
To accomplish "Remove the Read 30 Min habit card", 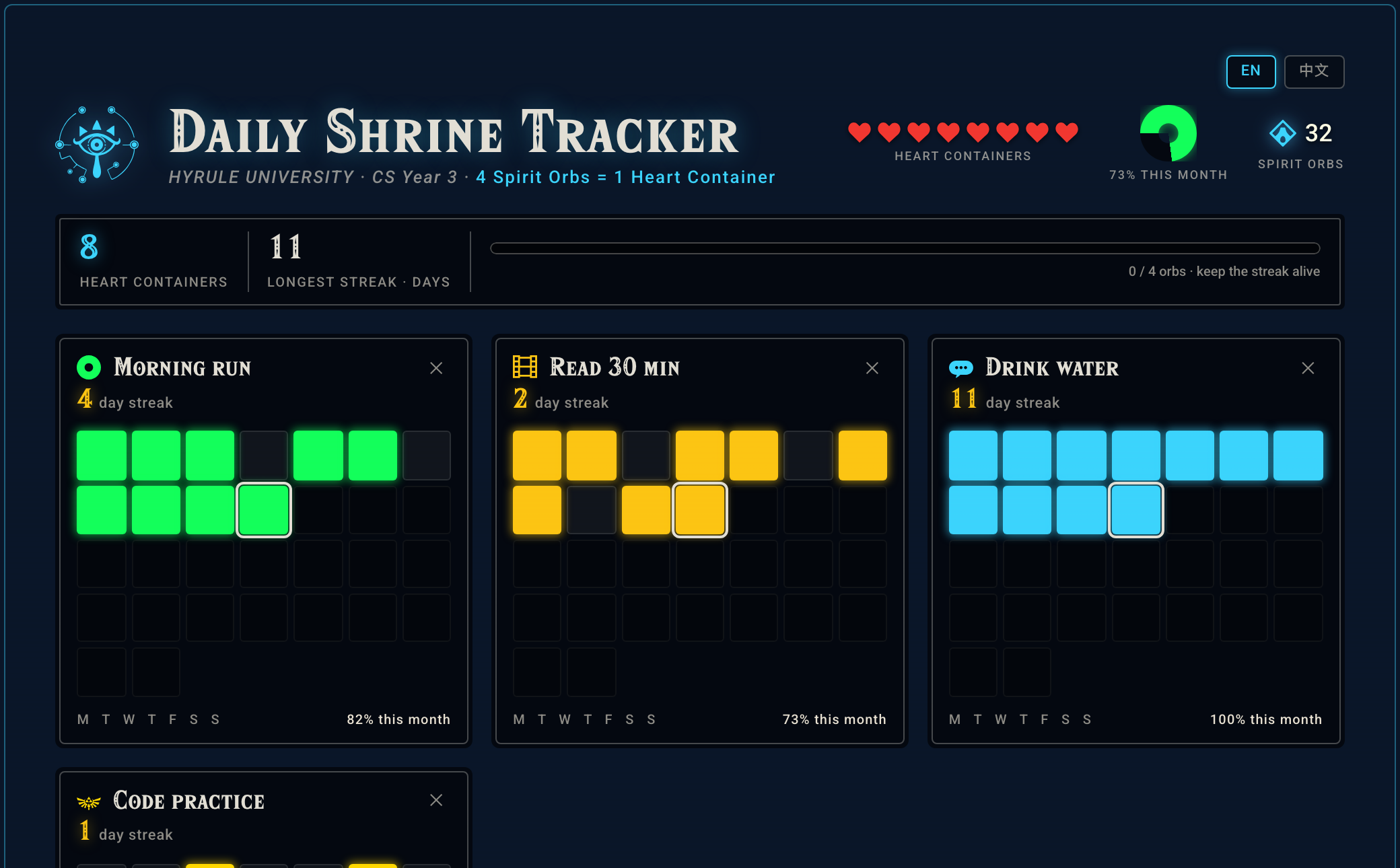I will [872, 368].
